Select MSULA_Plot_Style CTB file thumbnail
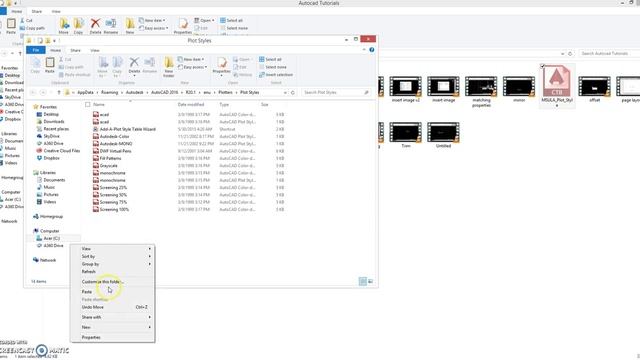640x360 pixels. pyautogui.click(x=557, y=86)
